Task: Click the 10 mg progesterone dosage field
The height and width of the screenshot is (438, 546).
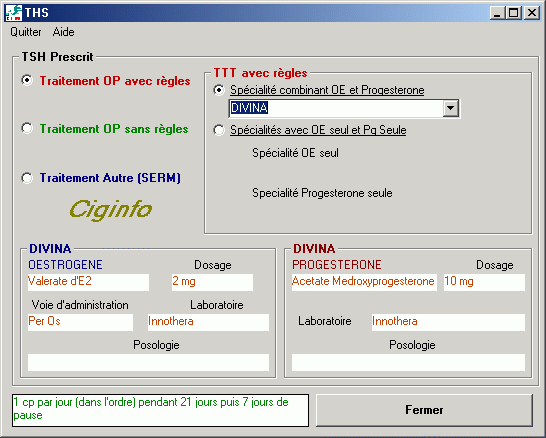Action: click(x=484, y=282)
